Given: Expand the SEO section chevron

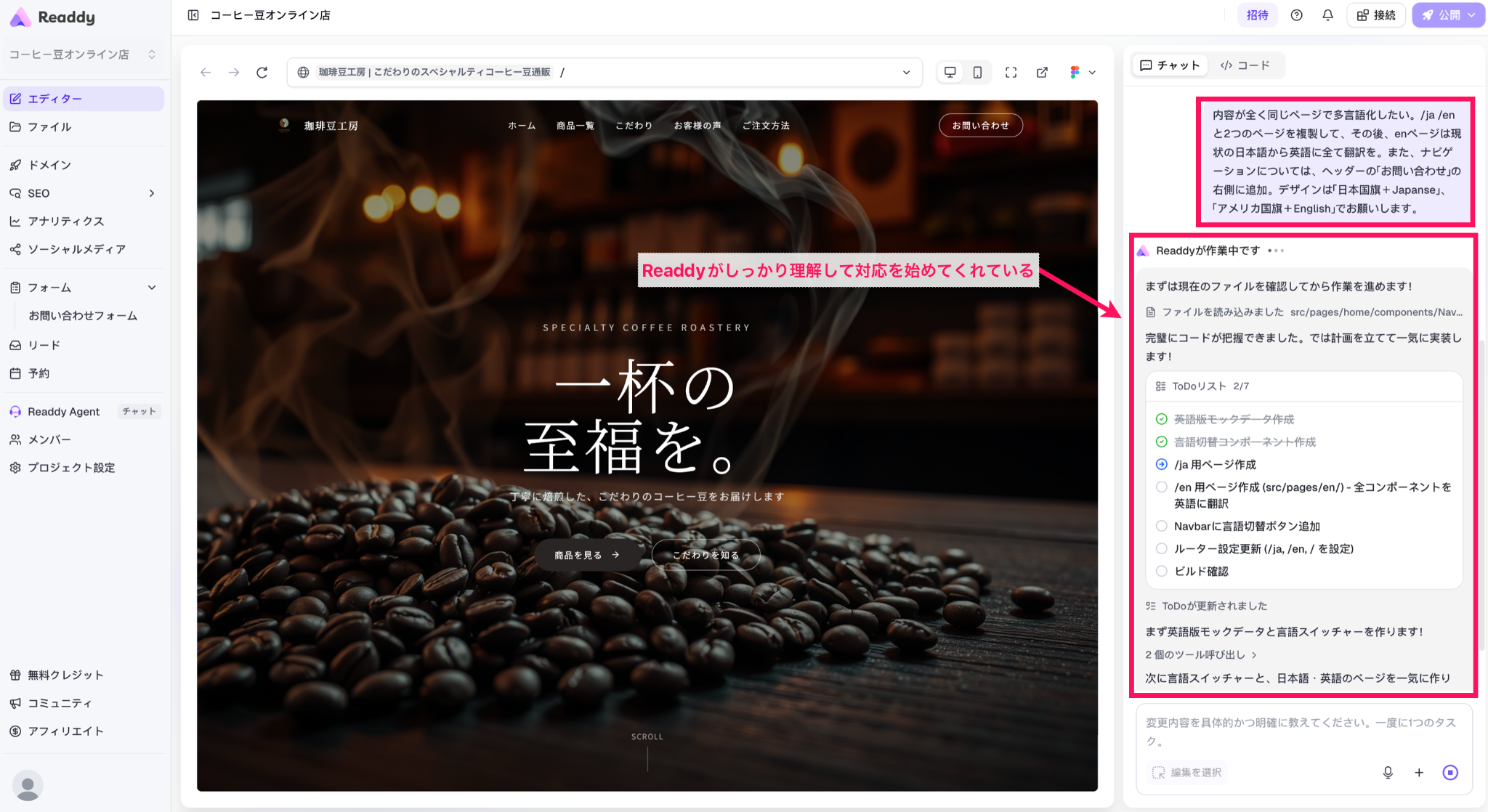Looking at the screenshot, I should [x=152, y=193].
